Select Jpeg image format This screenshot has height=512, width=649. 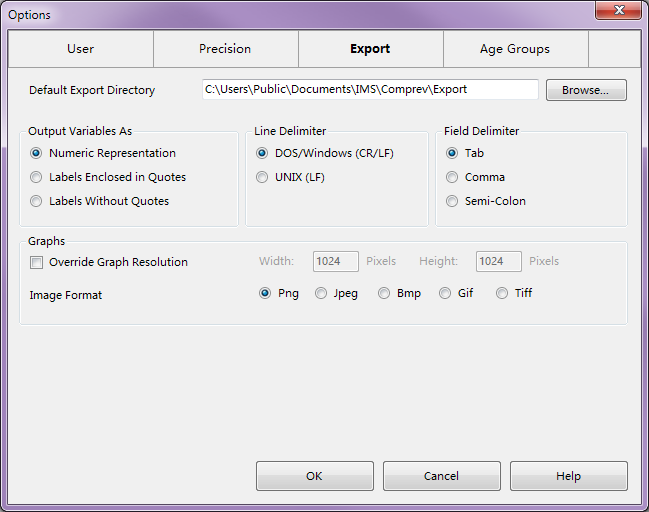click(x=321, y=293)
